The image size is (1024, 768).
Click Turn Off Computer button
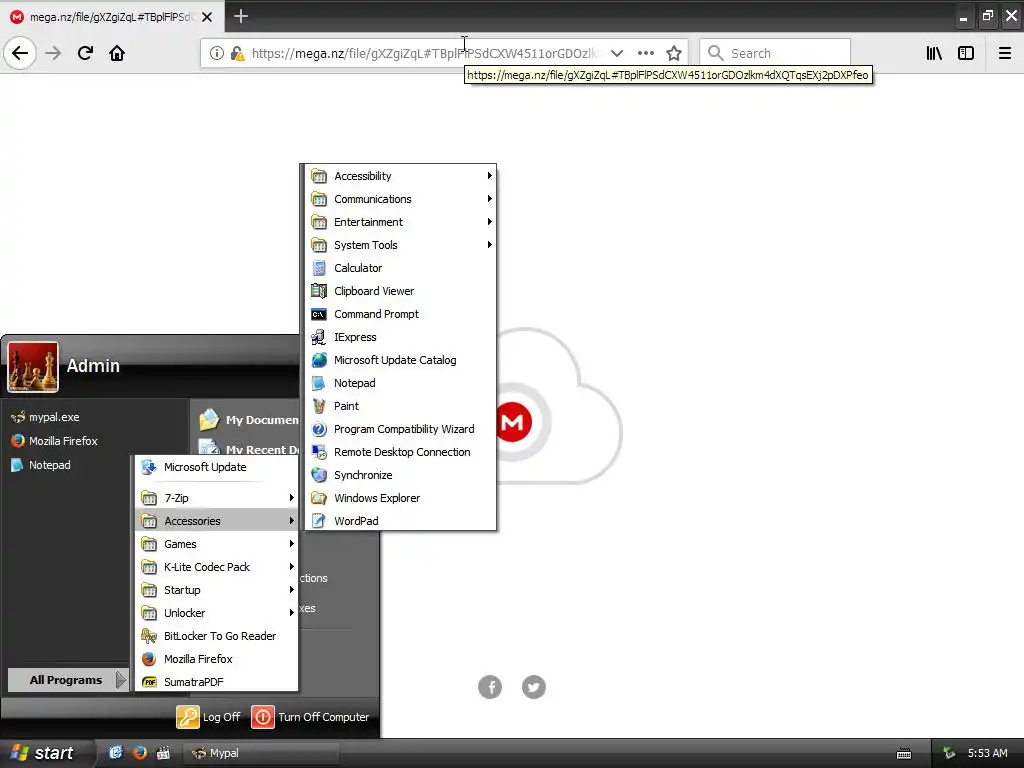(310, 716)
